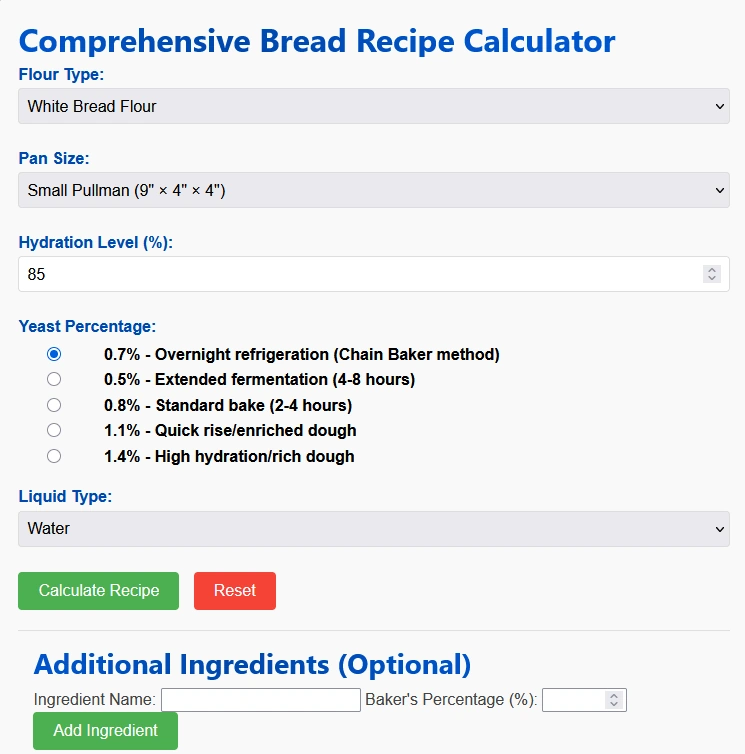Select 1.1% quick rise radio button
This screenshot has width=745, height=754.
click(x=54, y=430)
